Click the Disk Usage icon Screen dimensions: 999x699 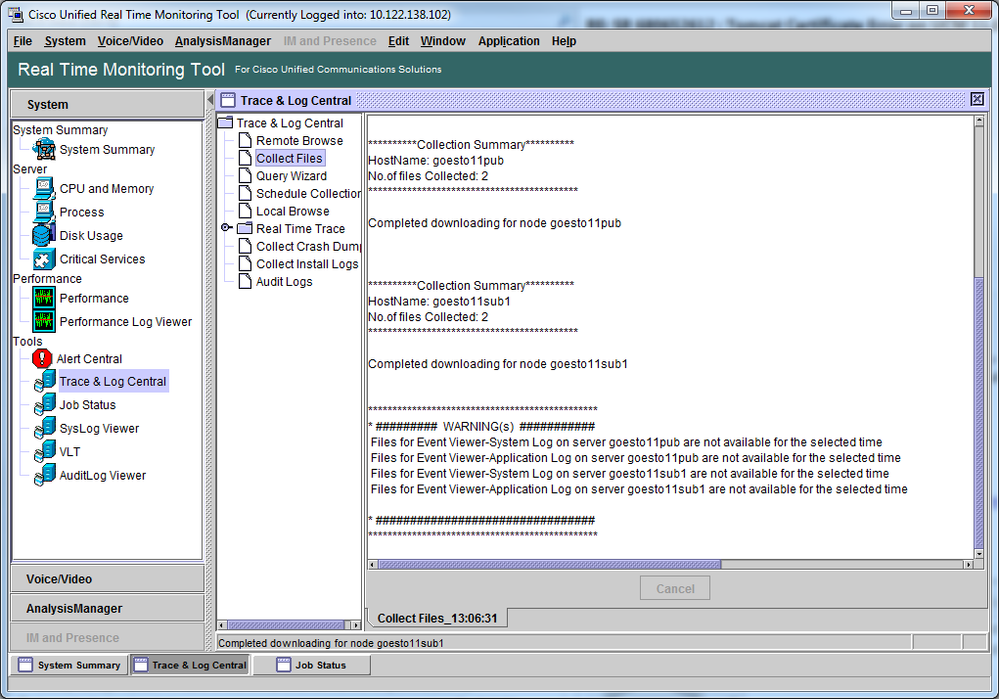[43, 236]
